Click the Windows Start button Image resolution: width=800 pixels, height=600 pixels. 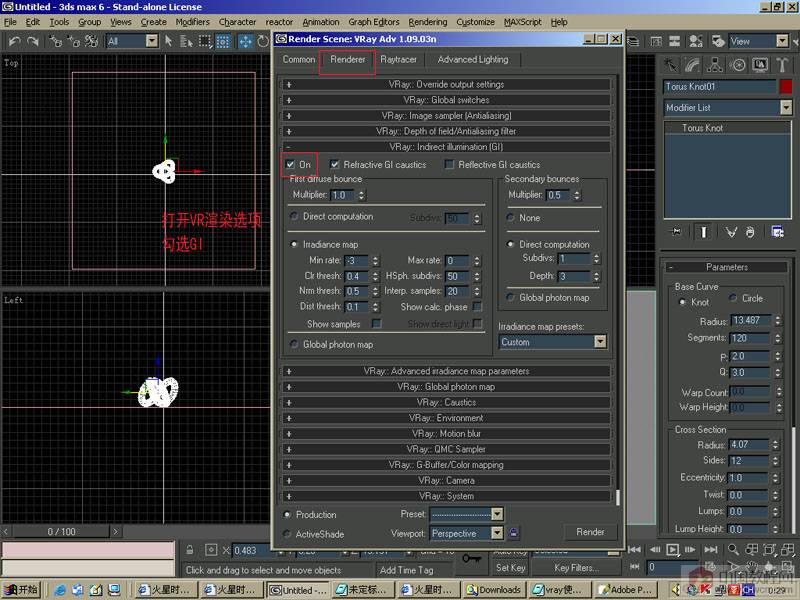point(21,590)
